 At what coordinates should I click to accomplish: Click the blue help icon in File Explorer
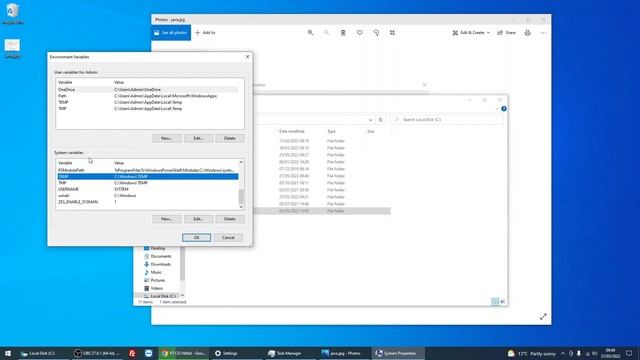[504, 109]
